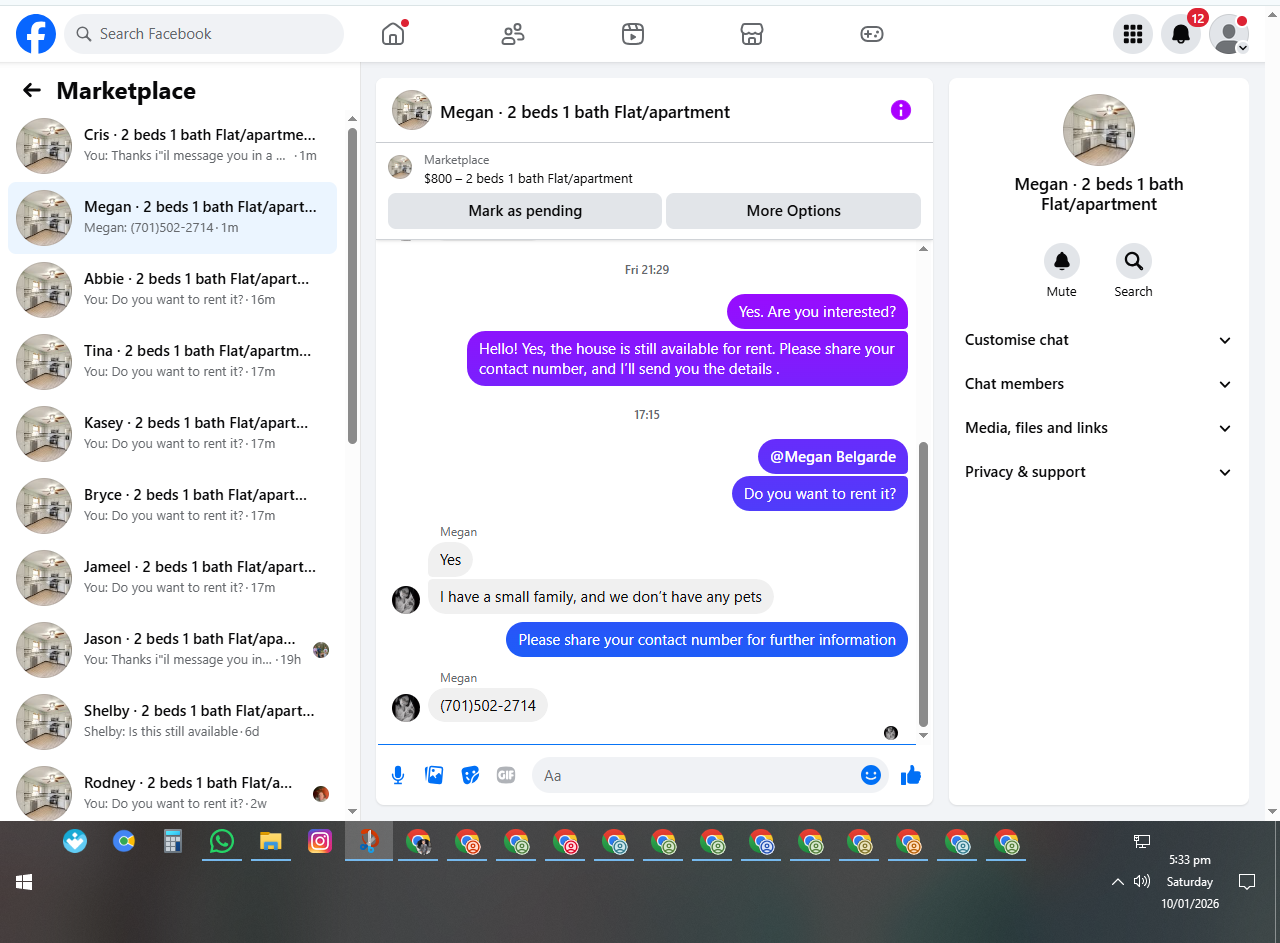Click Megan's avatar beside phone number message
This screenshot has width=1280, height=943.
point(406,708)
